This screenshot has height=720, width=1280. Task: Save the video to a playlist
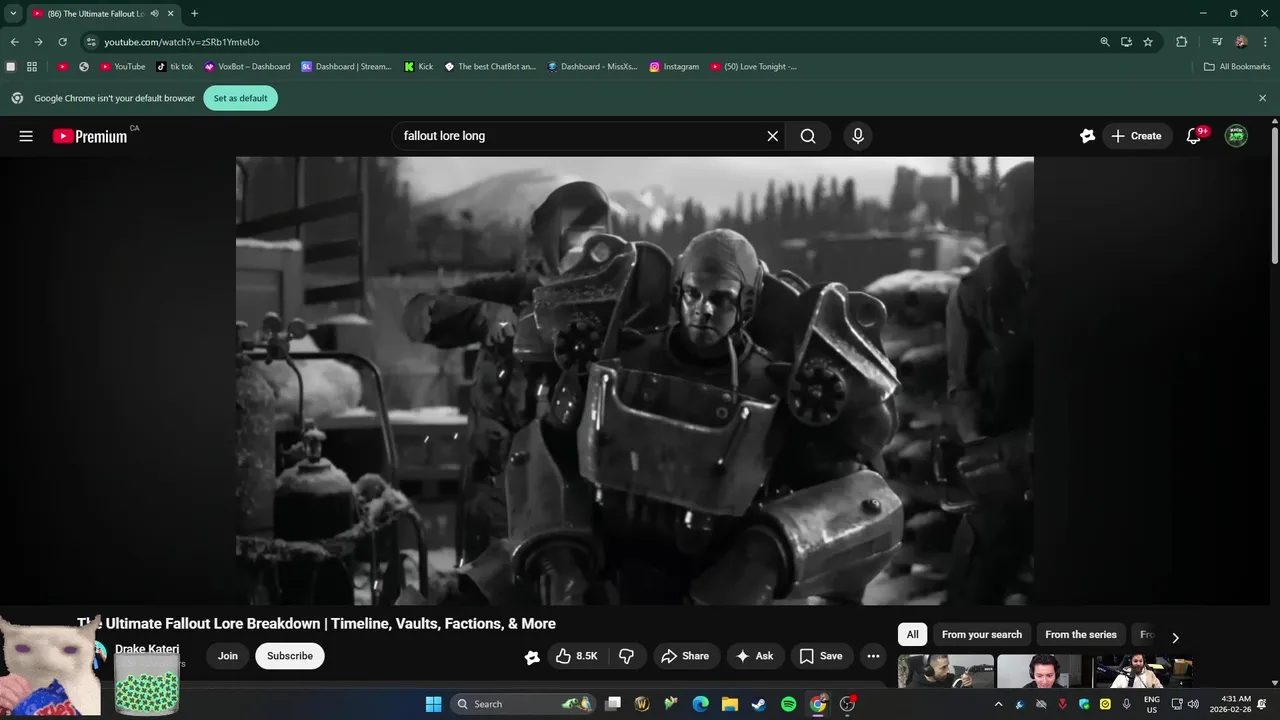(821, 656)
